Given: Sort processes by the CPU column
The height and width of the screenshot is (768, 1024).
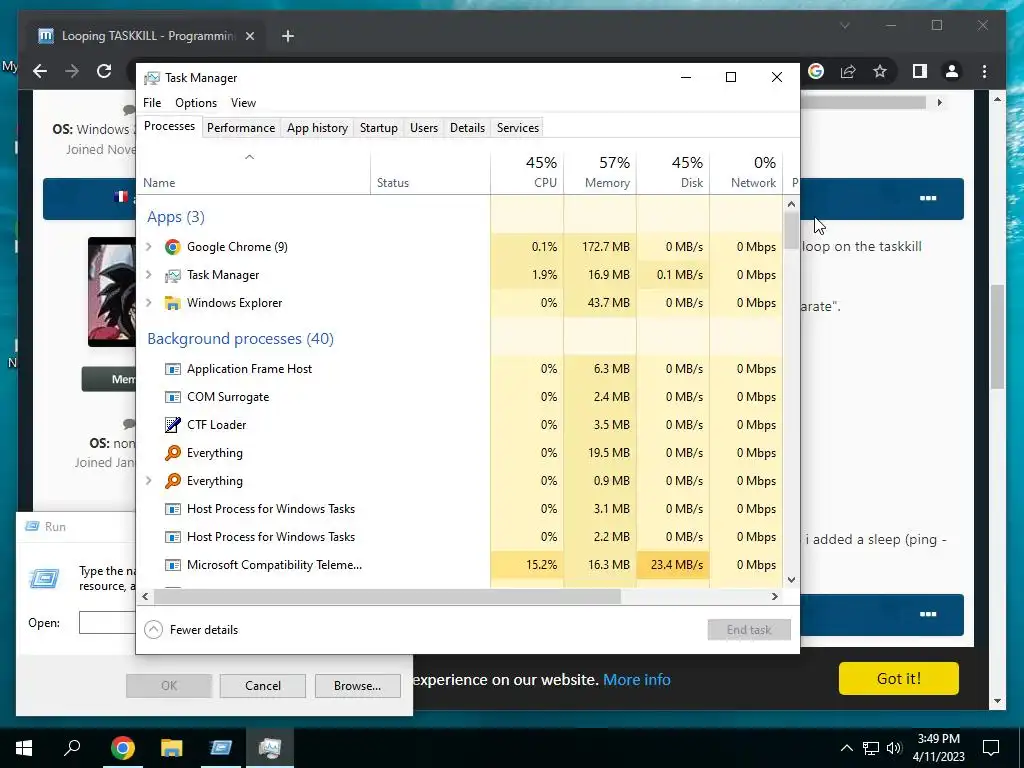Looking at the screenshot, I should pyautogui.click(x=528, y=172).
